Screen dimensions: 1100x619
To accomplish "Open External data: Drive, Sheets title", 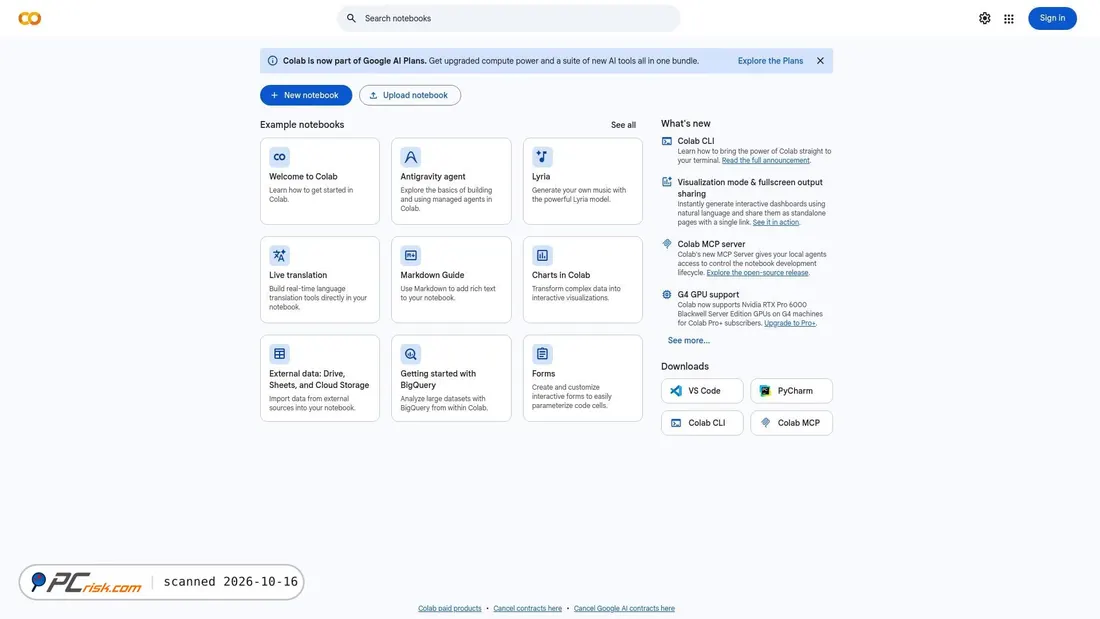I will 319,380.
